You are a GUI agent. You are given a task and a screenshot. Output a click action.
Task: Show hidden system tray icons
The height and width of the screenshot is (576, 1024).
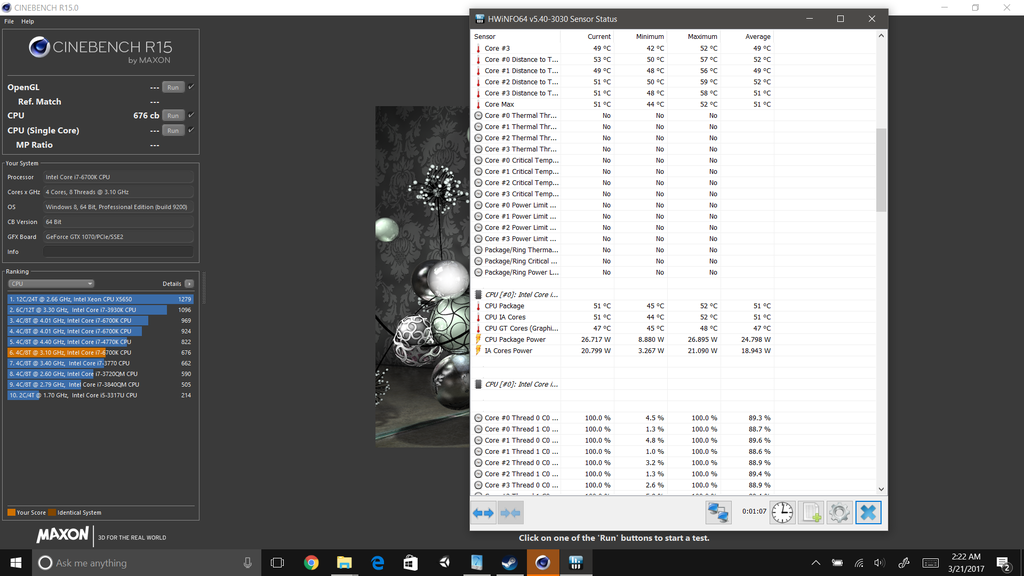coord(816,562)
